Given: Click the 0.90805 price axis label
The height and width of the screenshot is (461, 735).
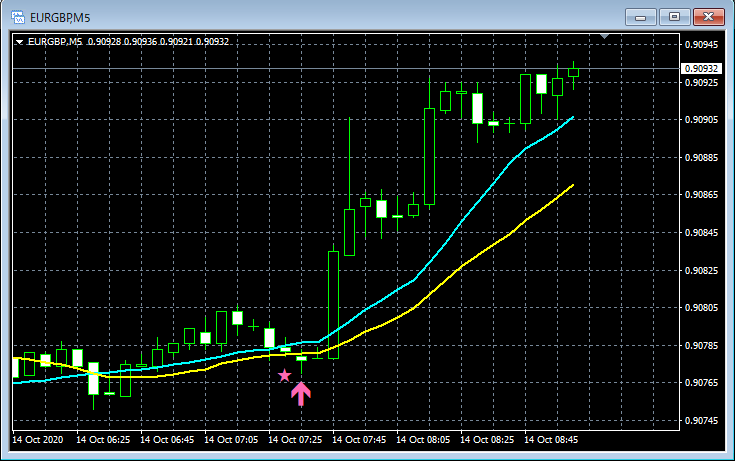Looking at the screenshot, I should [701, 308].
